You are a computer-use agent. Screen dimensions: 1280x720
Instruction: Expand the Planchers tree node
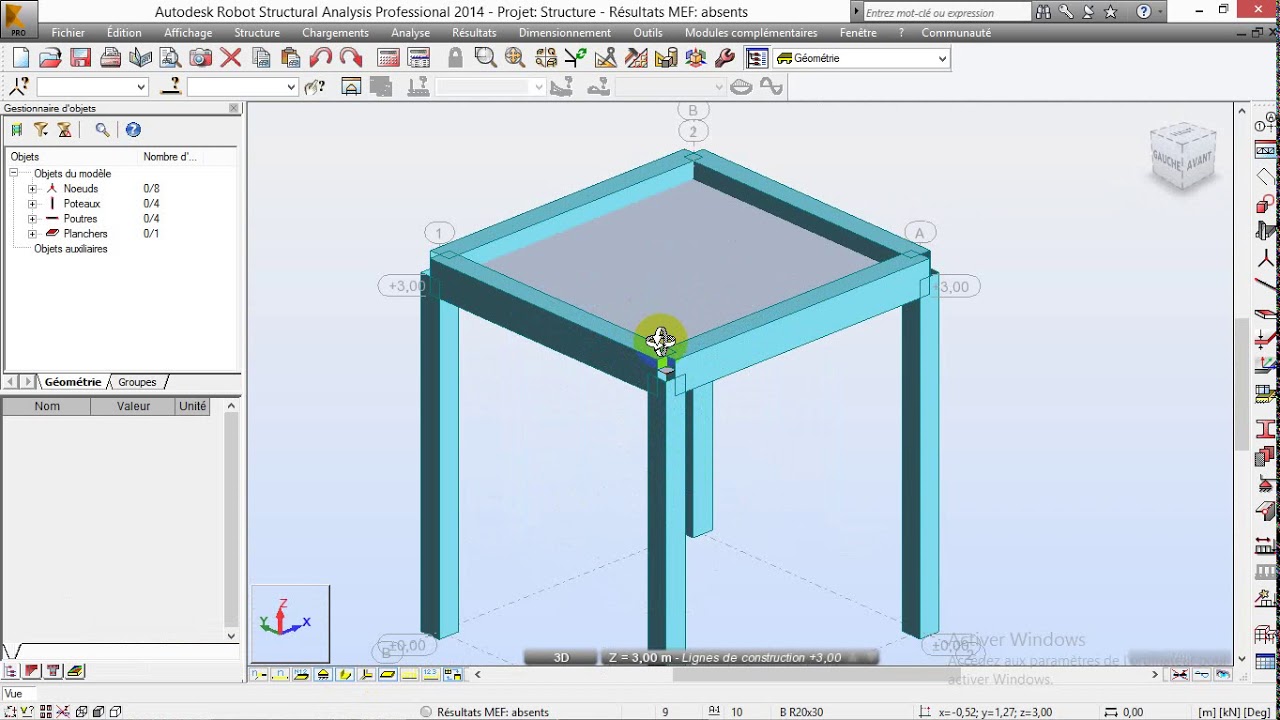[32, 234]
